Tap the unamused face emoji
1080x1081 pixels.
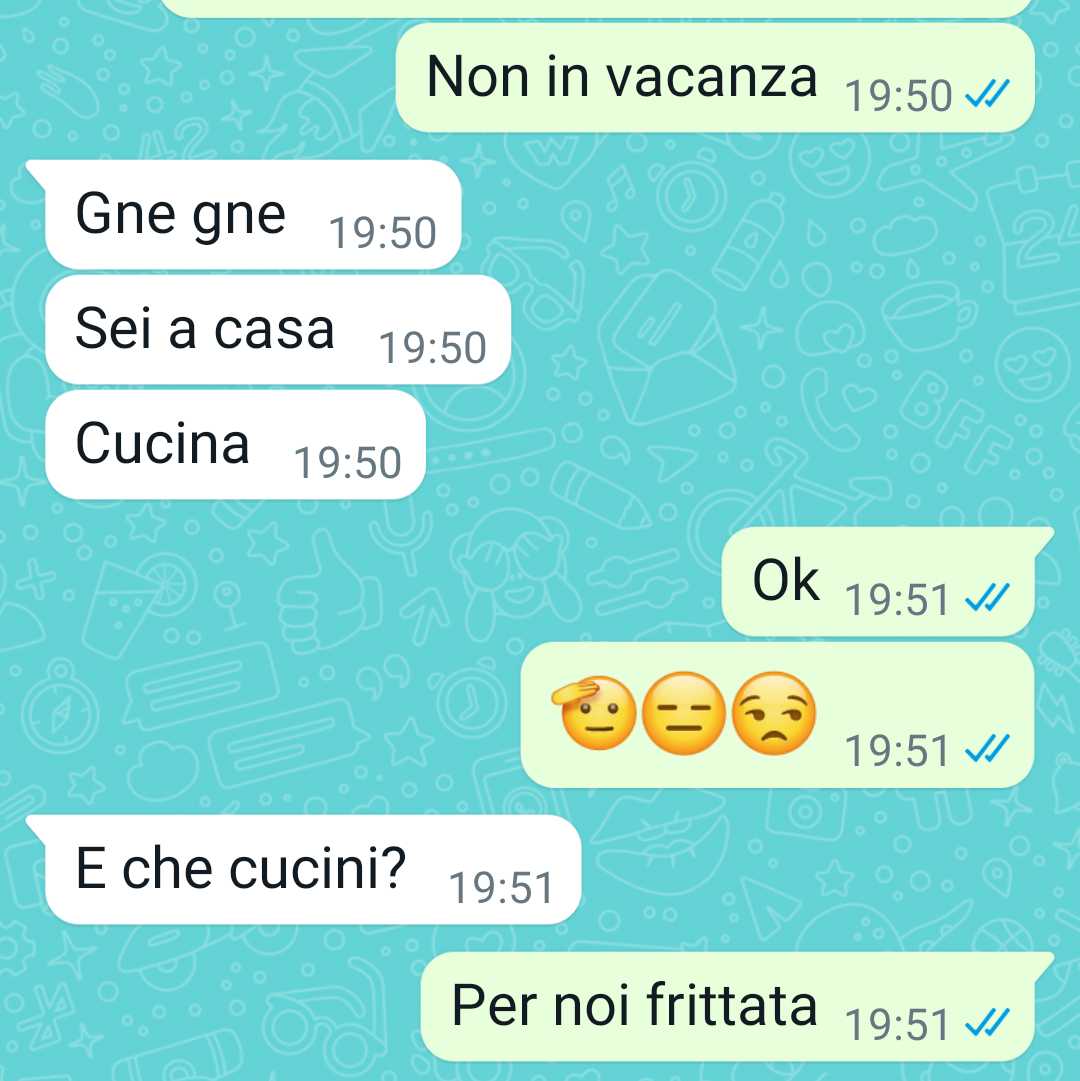[773, 714]
